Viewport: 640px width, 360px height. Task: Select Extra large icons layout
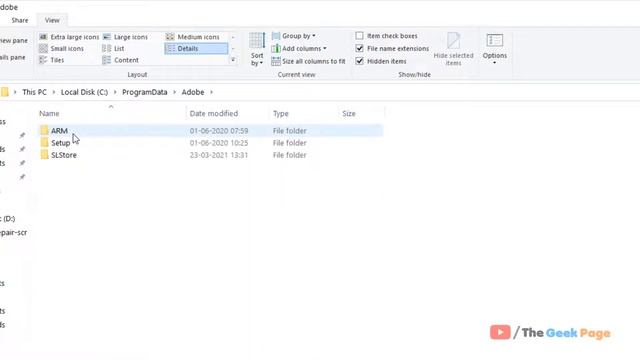pos(69,37)
